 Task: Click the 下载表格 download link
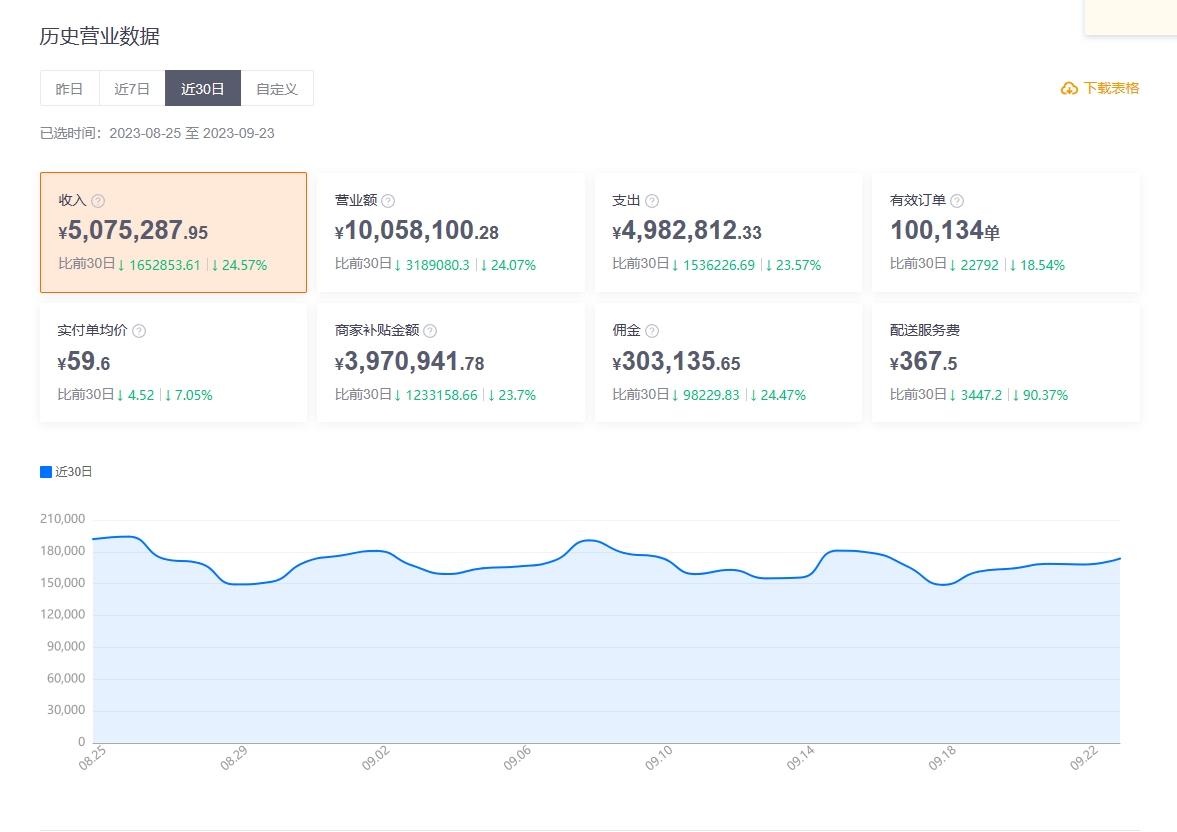tap(1111, 88)
